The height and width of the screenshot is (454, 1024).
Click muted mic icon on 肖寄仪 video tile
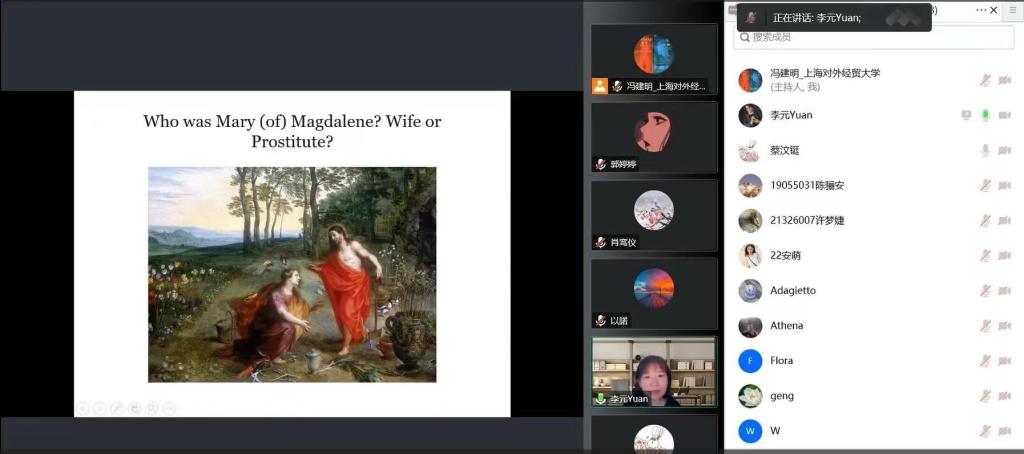click(601, 242)
